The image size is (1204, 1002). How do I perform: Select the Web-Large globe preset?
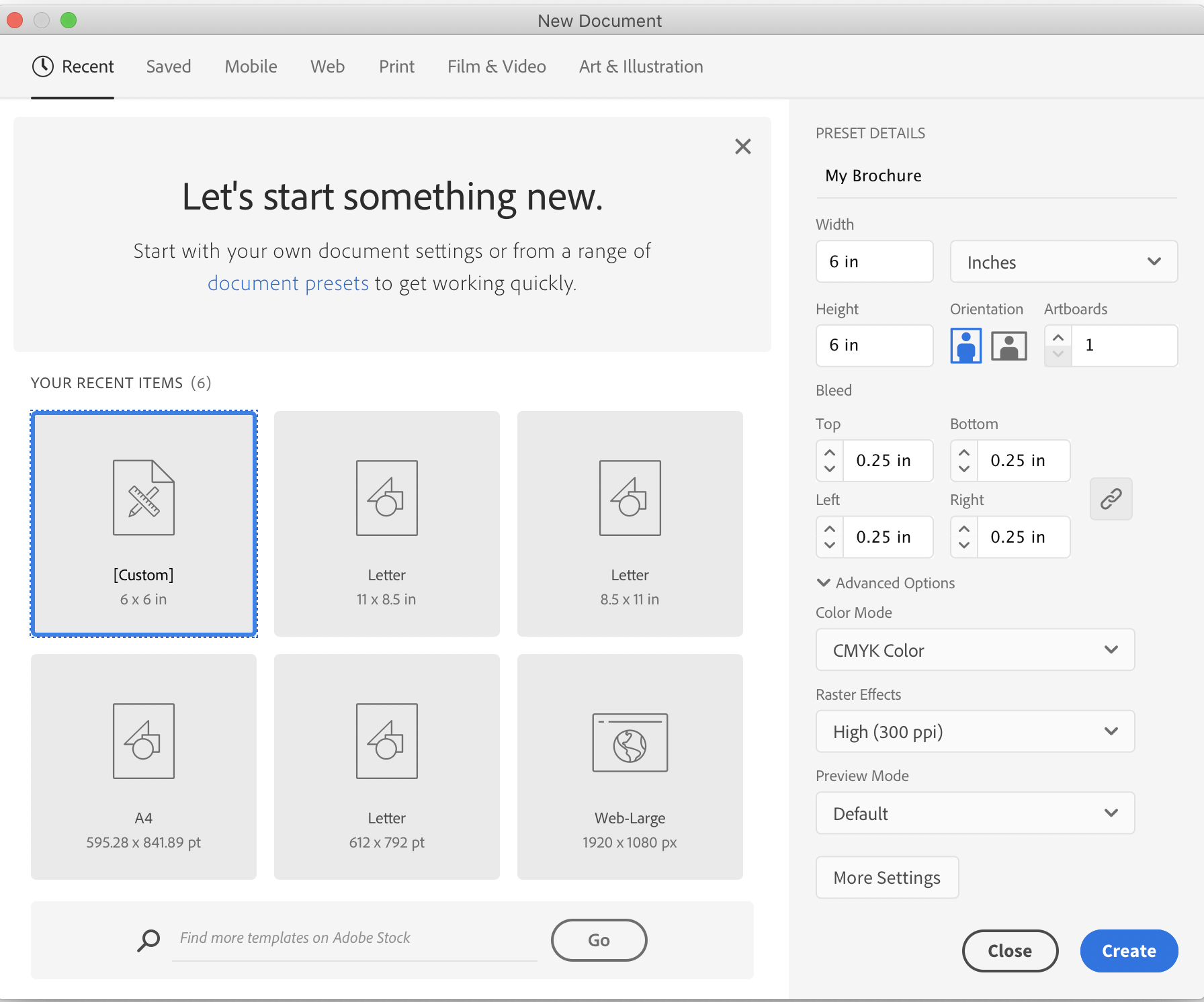coord(630,767)
